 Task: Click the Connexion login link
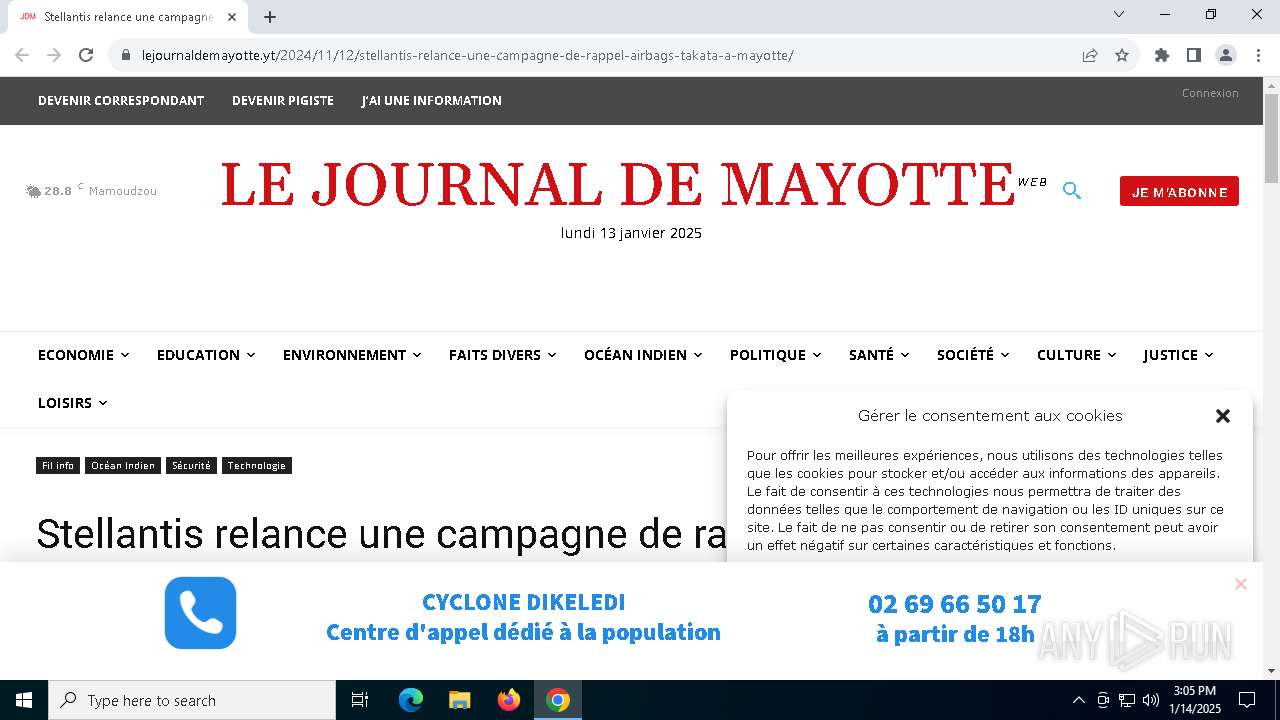(x=1210, y=93)
